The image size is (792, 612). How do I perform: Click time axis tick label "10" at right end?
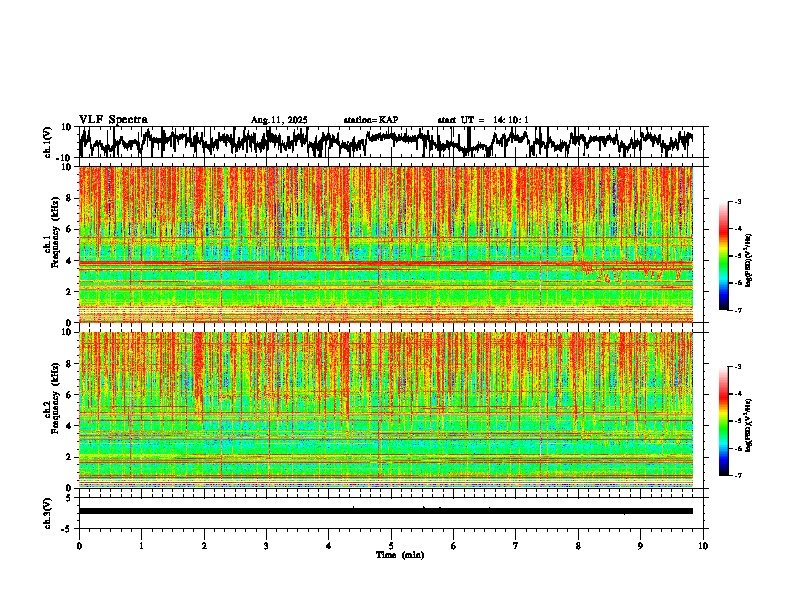[703, 546]
